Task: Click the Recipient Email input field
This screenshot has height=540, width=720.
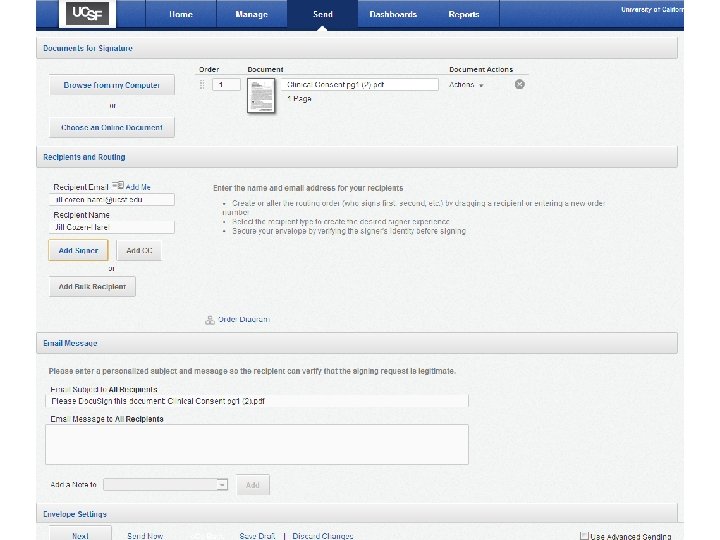Action: 112,200
